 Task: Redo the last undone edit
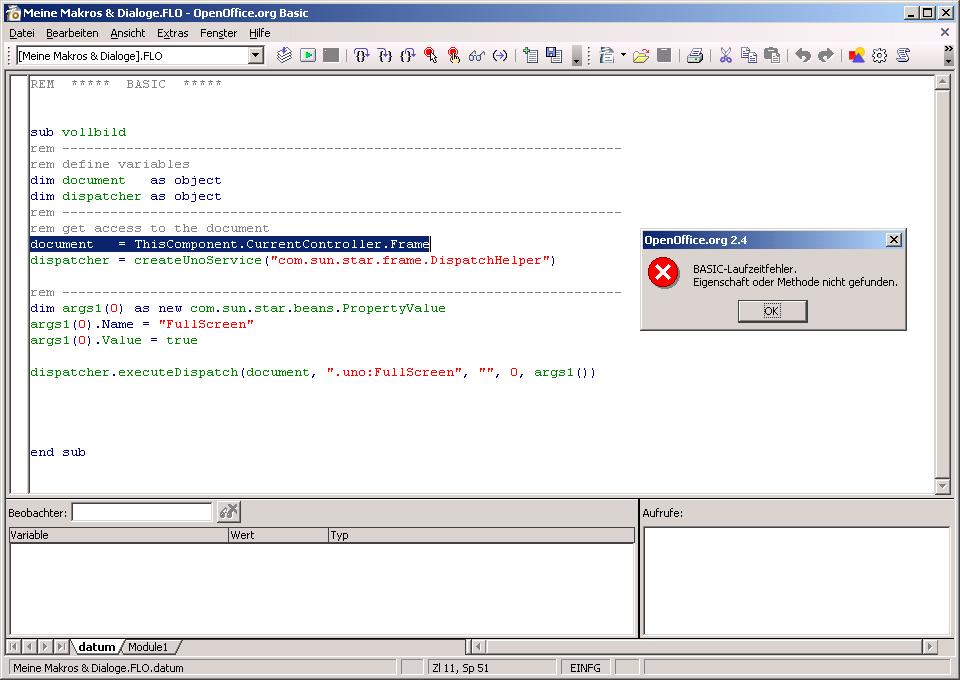826,56
